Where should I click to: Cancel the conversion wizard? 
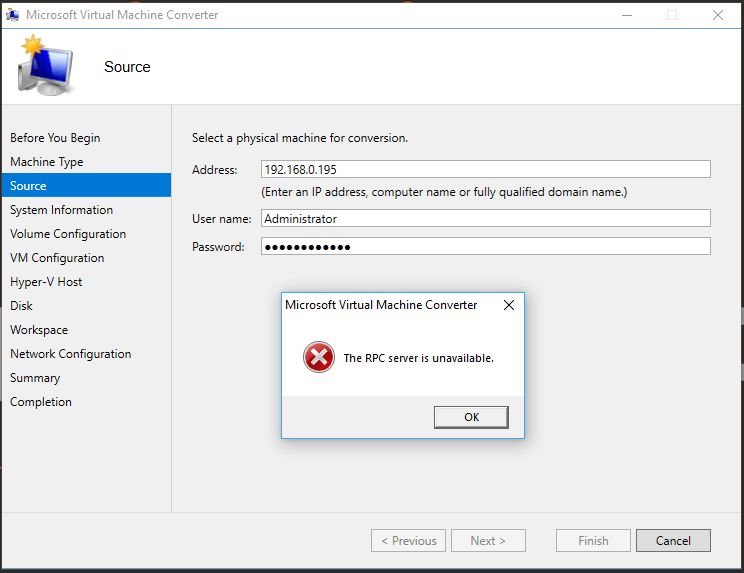tap(673, 541)
